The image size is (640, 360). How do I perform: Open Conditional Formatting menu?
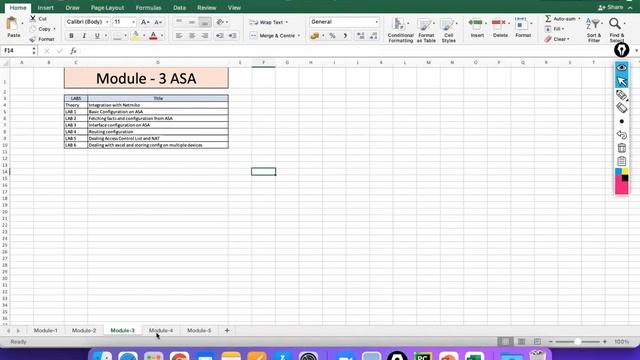(x=400, y=30)
